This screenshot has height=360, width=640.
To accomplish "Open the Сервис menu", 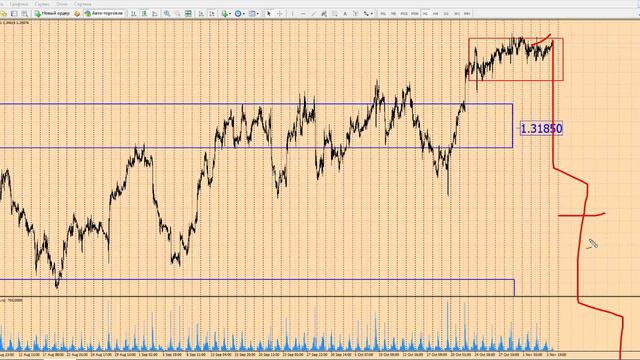I will 42,4.
